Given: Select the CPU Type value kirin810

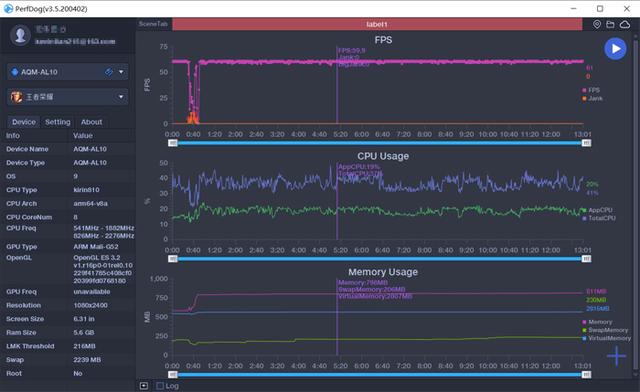Looking at the screenshot, I should point(87,190).
